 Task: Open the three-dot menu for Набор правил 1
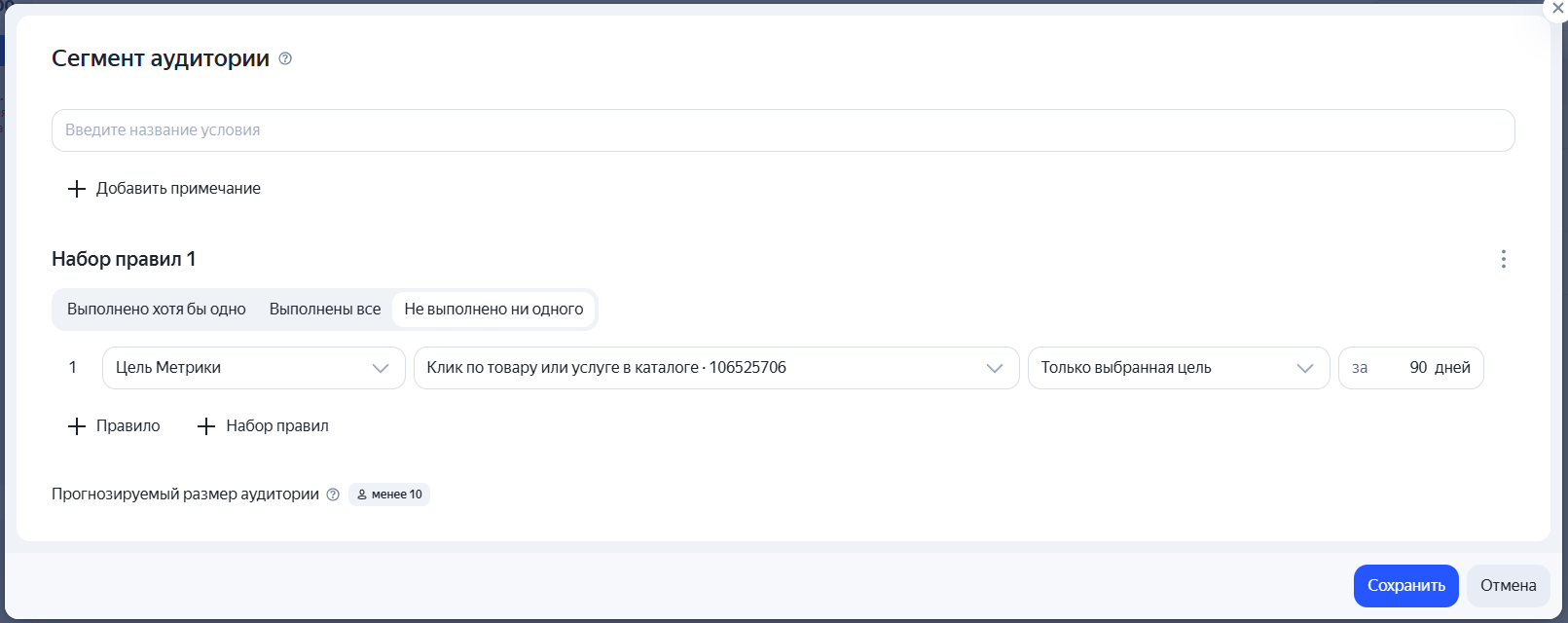point(1503,259)
